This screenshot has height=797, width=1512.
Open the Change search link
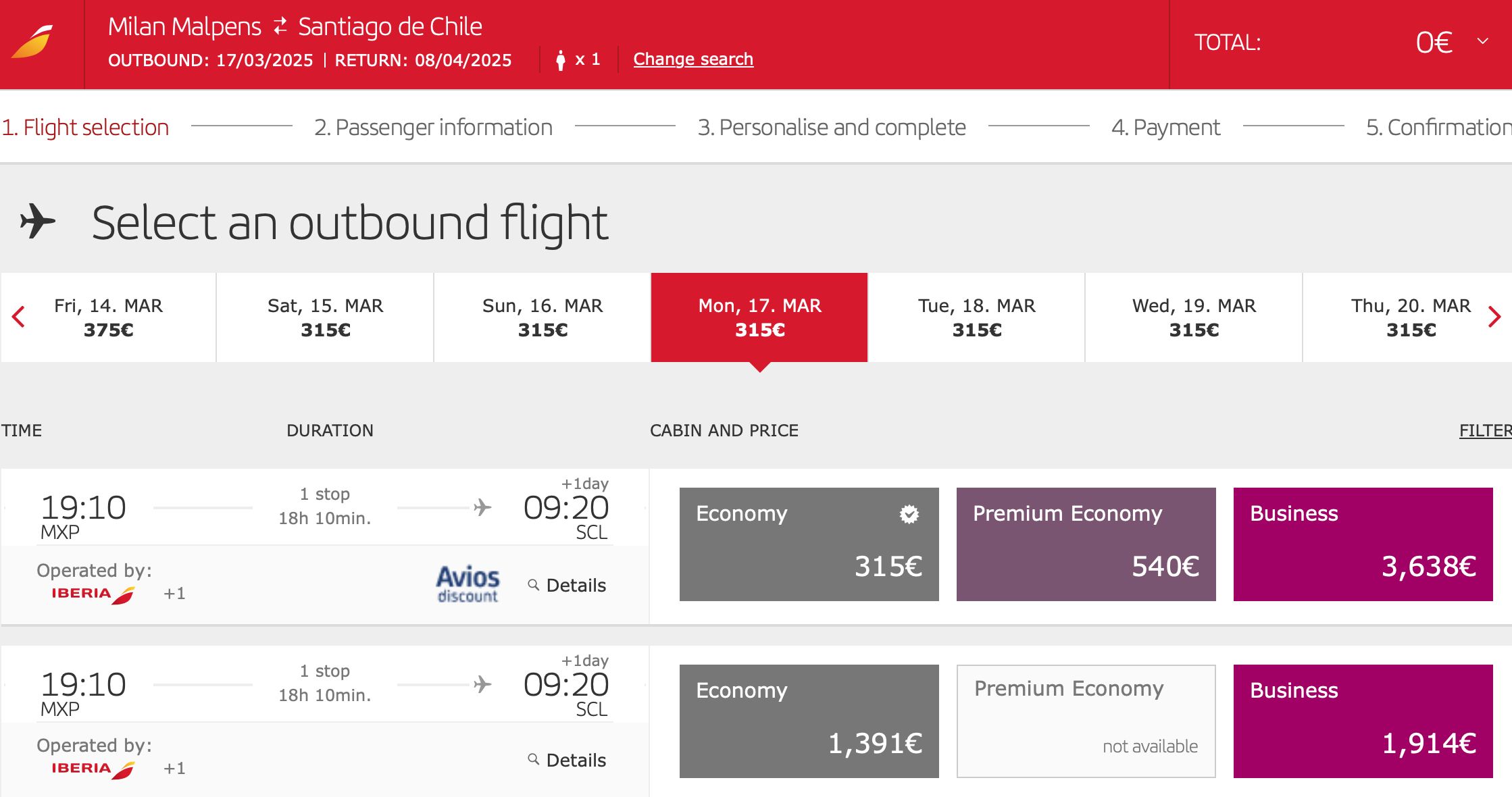click(x=693, y=59)
